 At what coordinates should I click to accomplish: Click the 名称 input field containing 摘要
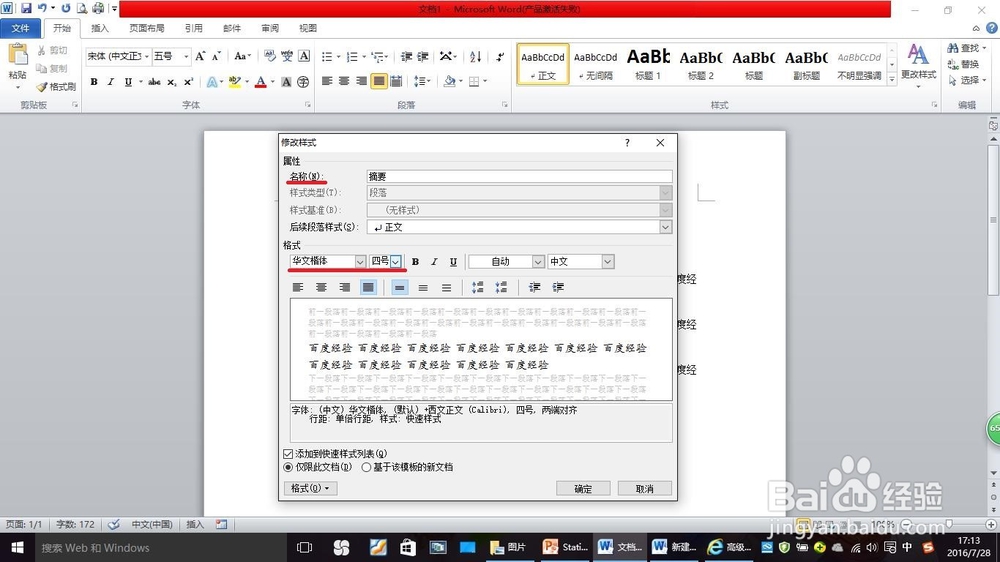click(x=519, y=177)
